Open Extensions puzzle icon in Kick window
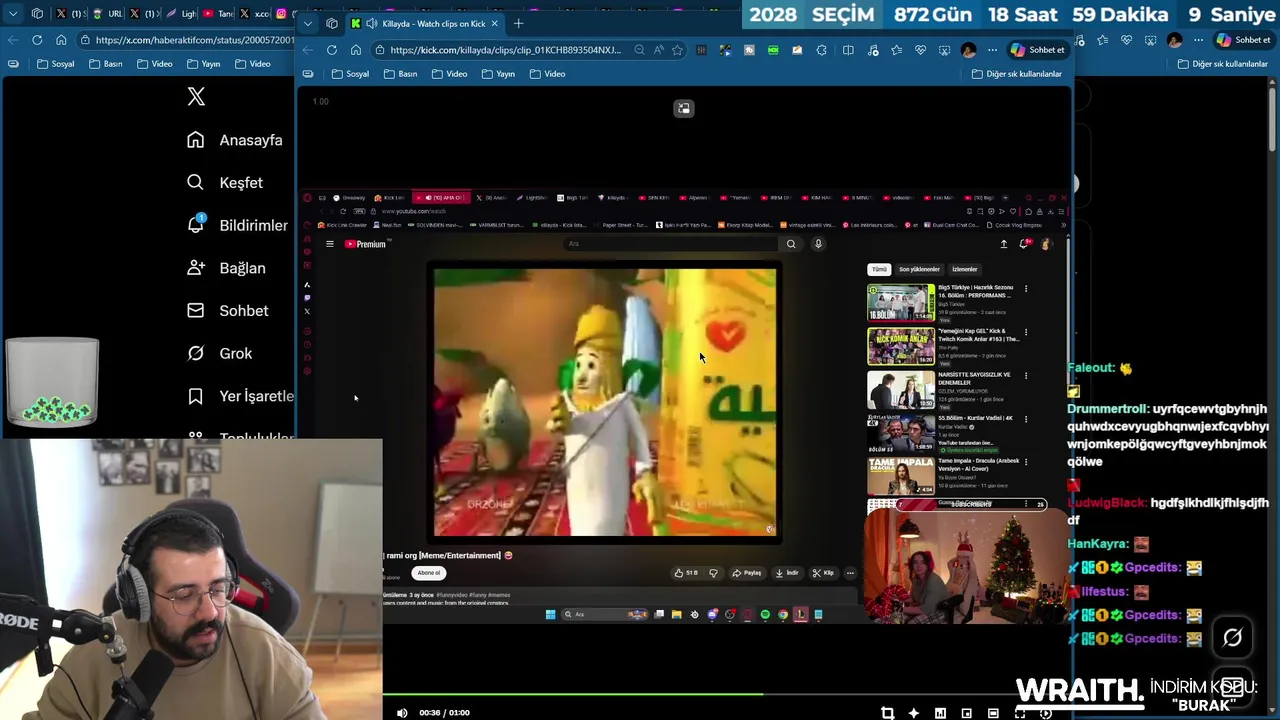The image size is (1280, 720). [821, 50]
